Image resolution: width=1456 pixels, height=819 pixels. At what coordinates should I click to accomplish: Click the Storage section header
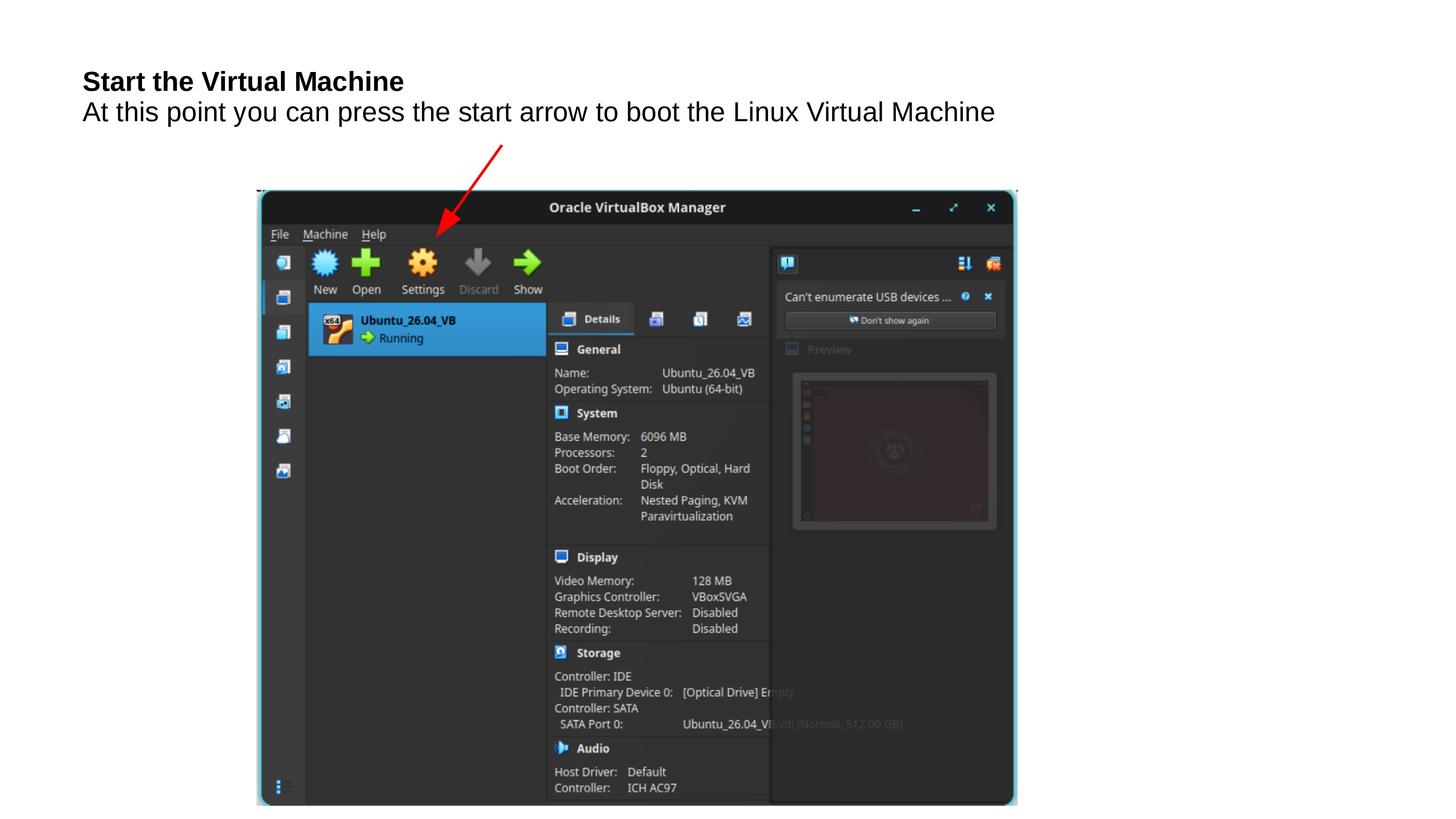tap(598, 653)
